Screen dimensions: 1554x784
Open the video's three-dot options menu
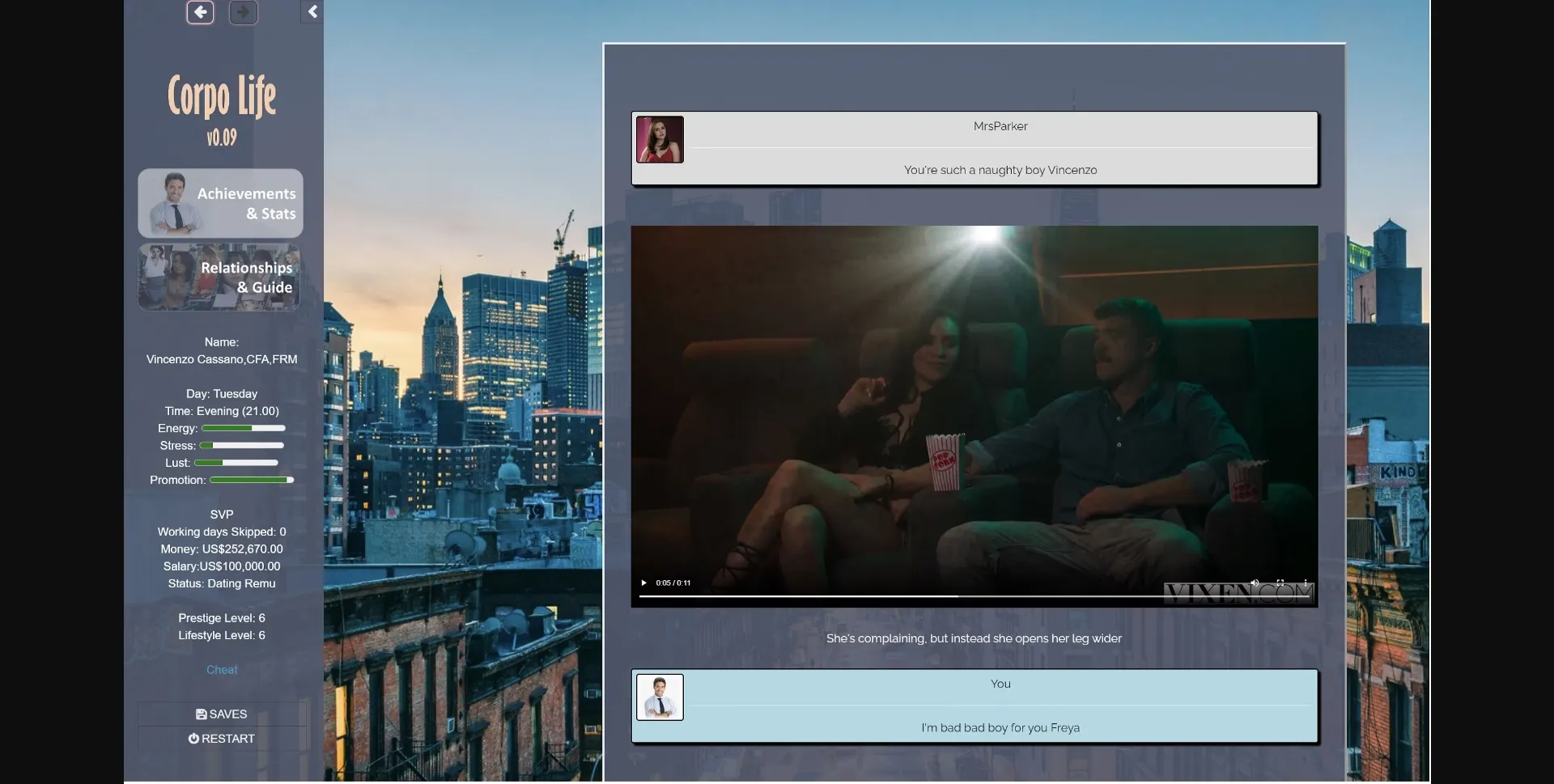(1305, 583)
